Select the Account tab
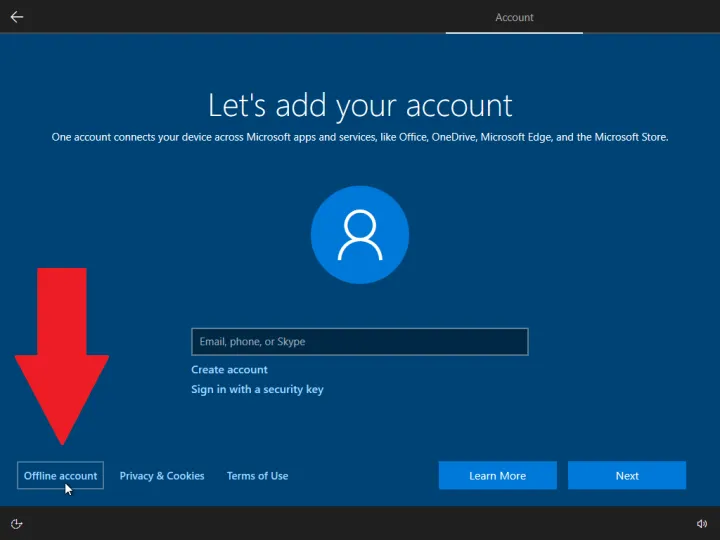This screenshot has height=540, width=720. point(514,17)
